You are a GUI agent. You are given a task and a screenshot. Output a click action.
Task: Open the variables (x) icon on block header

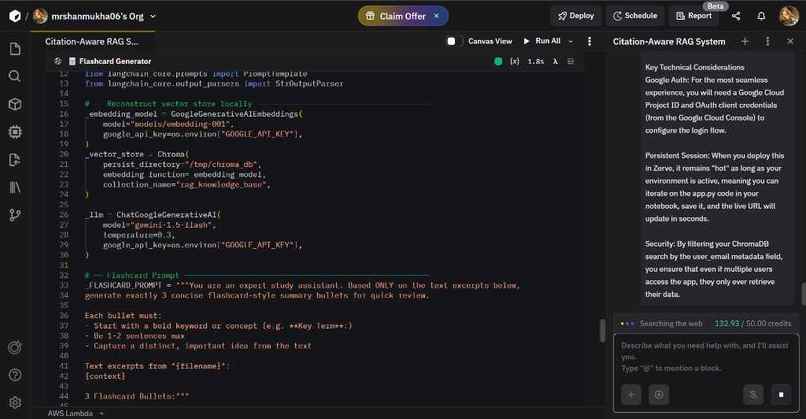[515, 61]
